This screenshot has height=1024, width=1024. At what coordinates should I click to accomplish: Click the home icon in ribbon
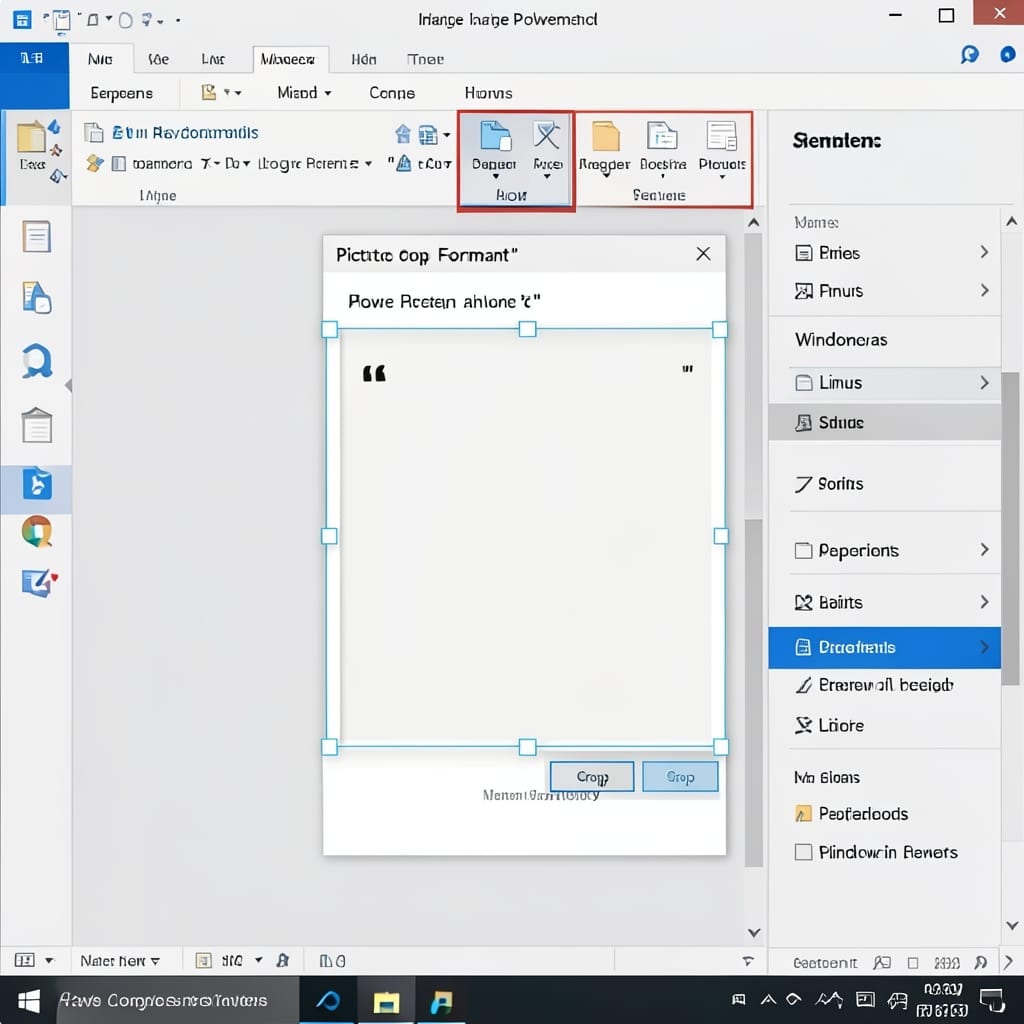point(403,135)
